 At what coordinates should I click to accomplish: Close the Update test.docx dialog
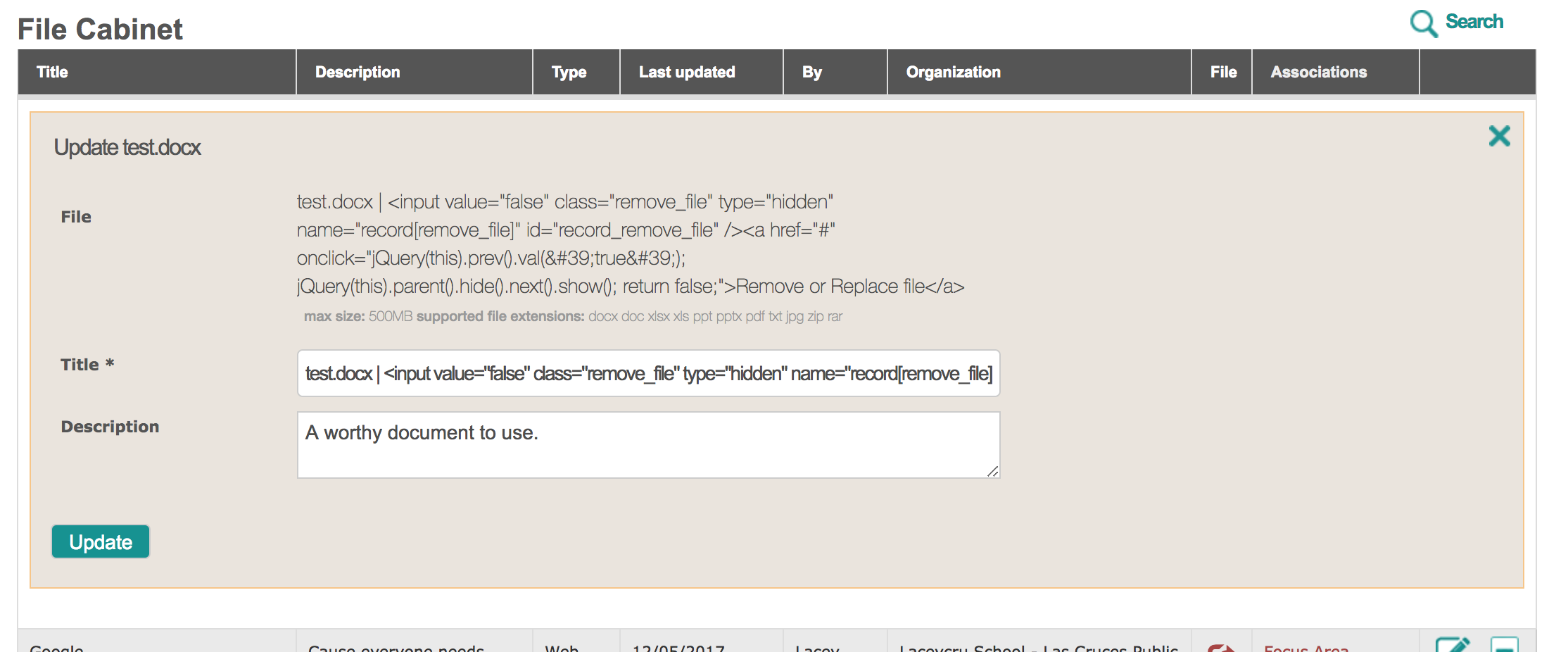[1499, 136]
